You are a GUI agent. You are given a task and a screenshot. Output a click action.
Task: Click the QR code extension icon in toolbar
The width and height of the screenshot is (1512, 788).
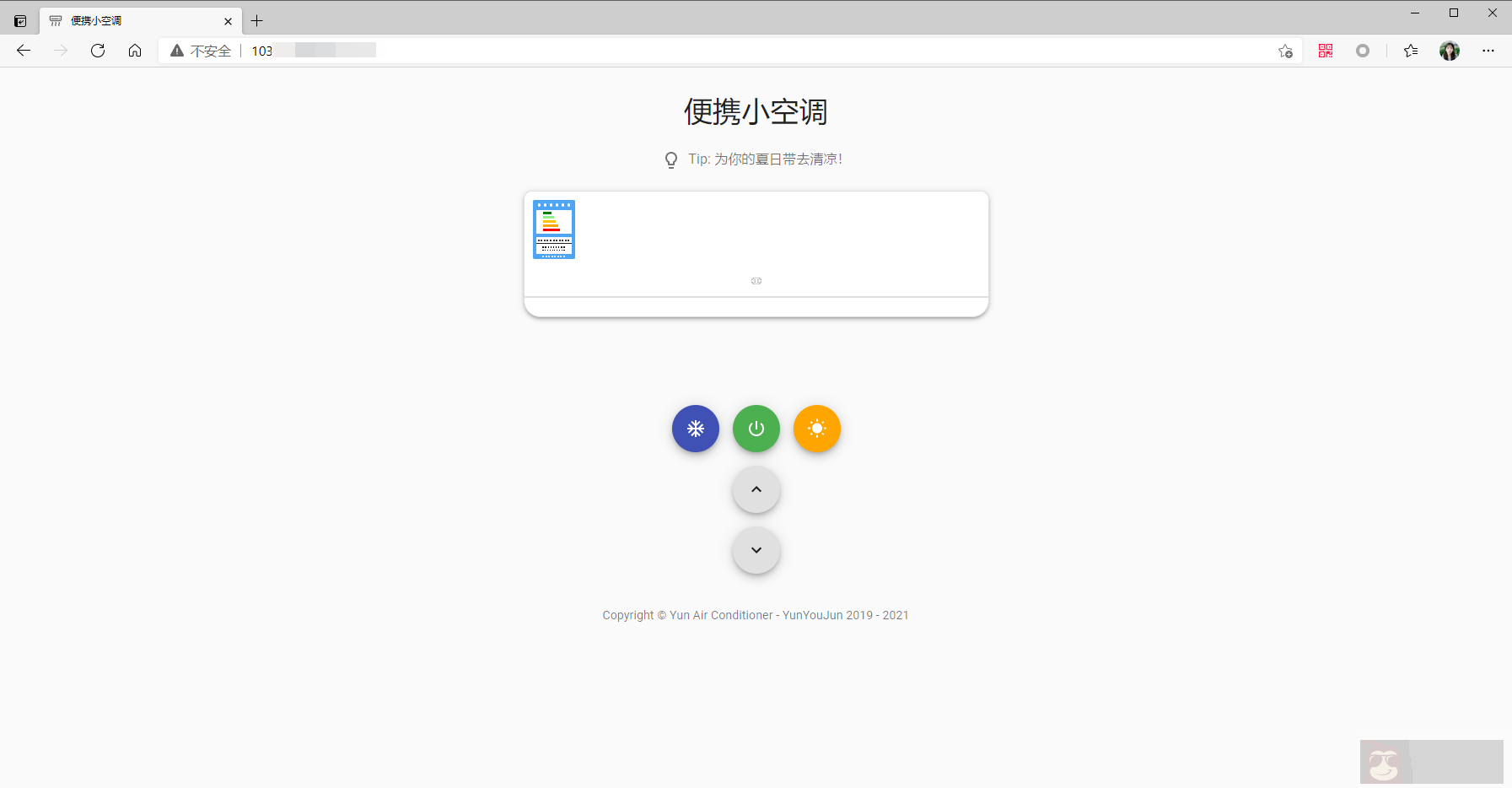[1324, 51]
